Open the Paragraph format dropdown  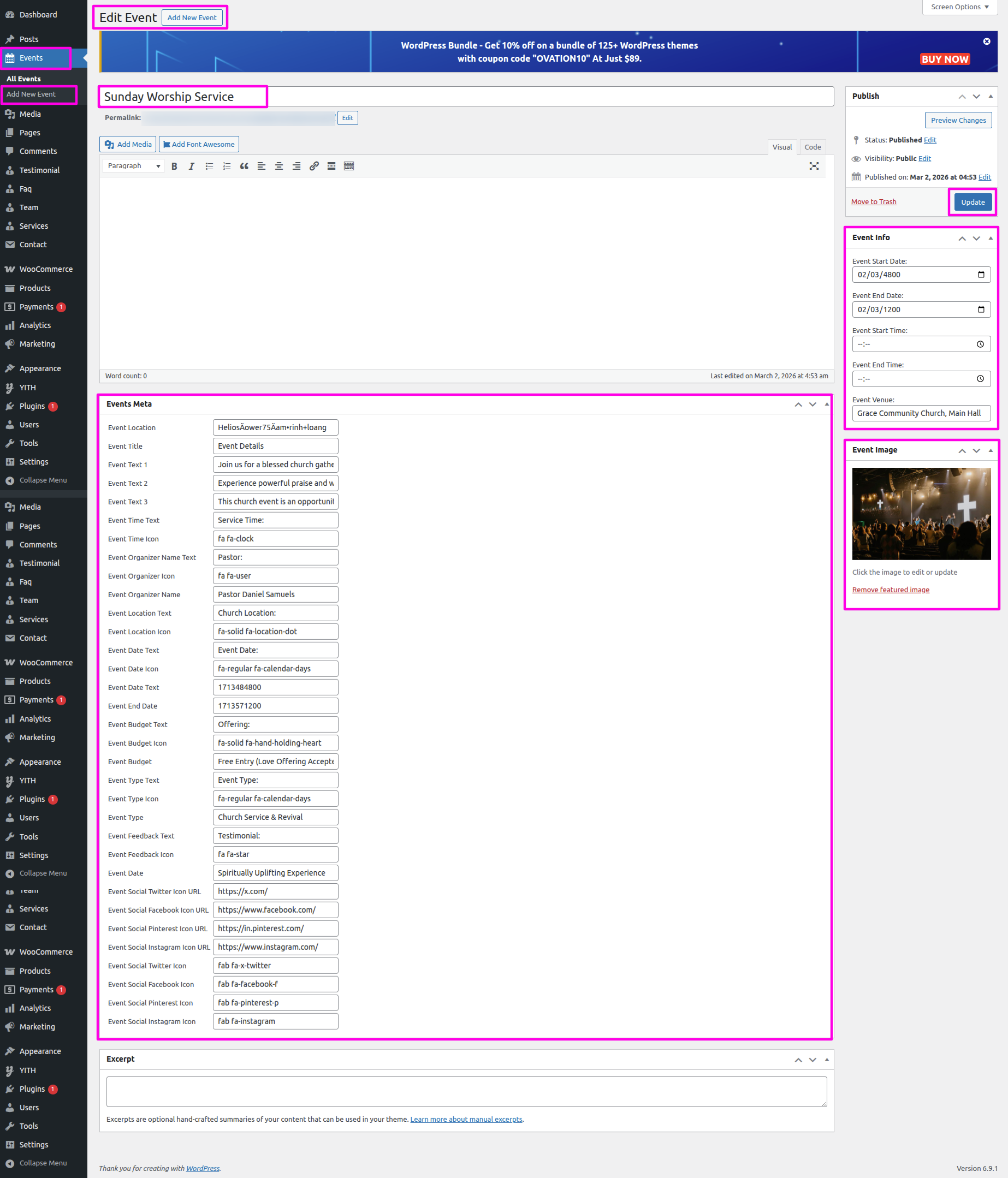pyautogui.click(x=135, y=166)
